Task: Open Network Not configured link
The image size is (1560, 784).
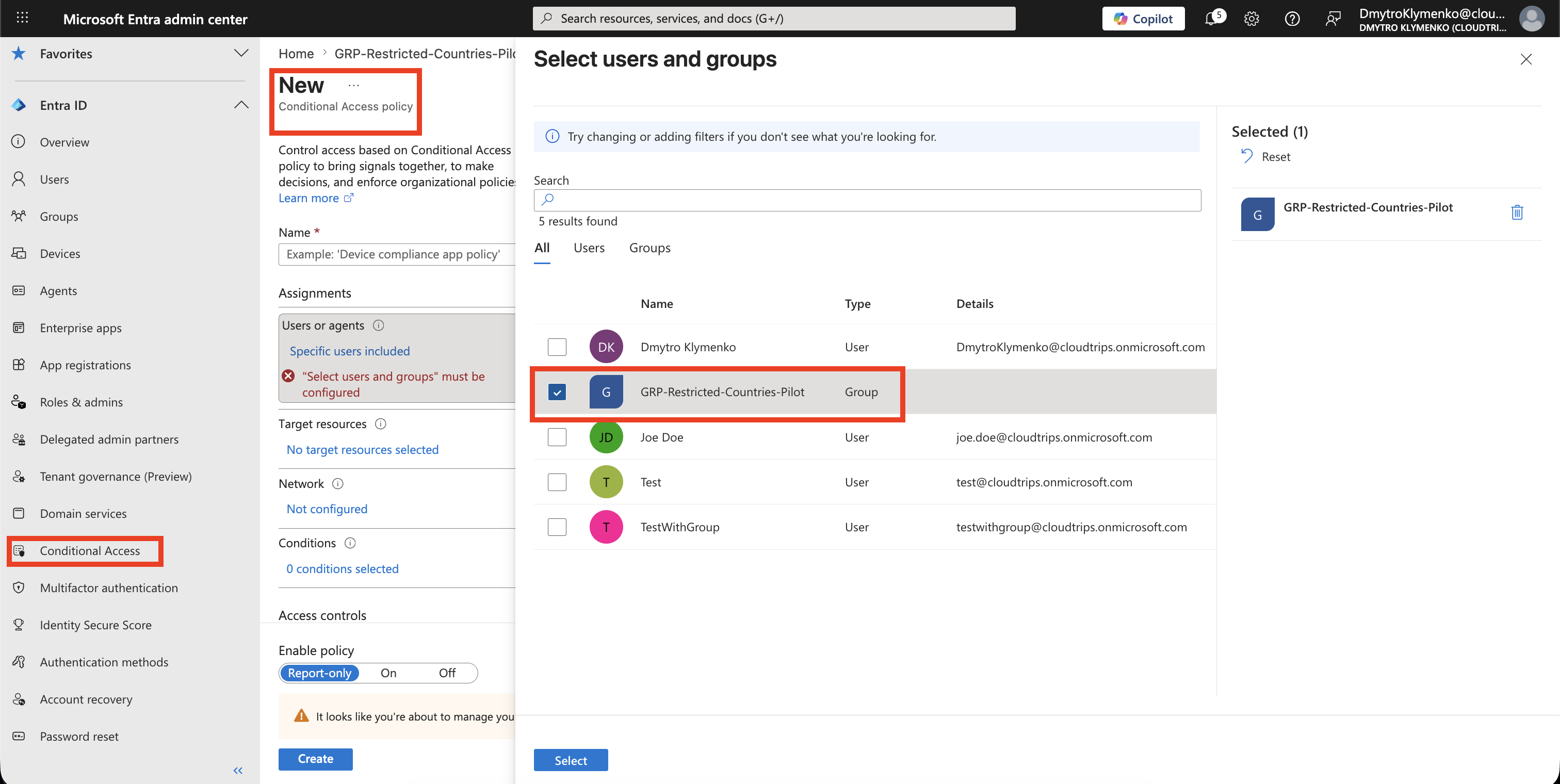Action: click(x=327, y=509)
